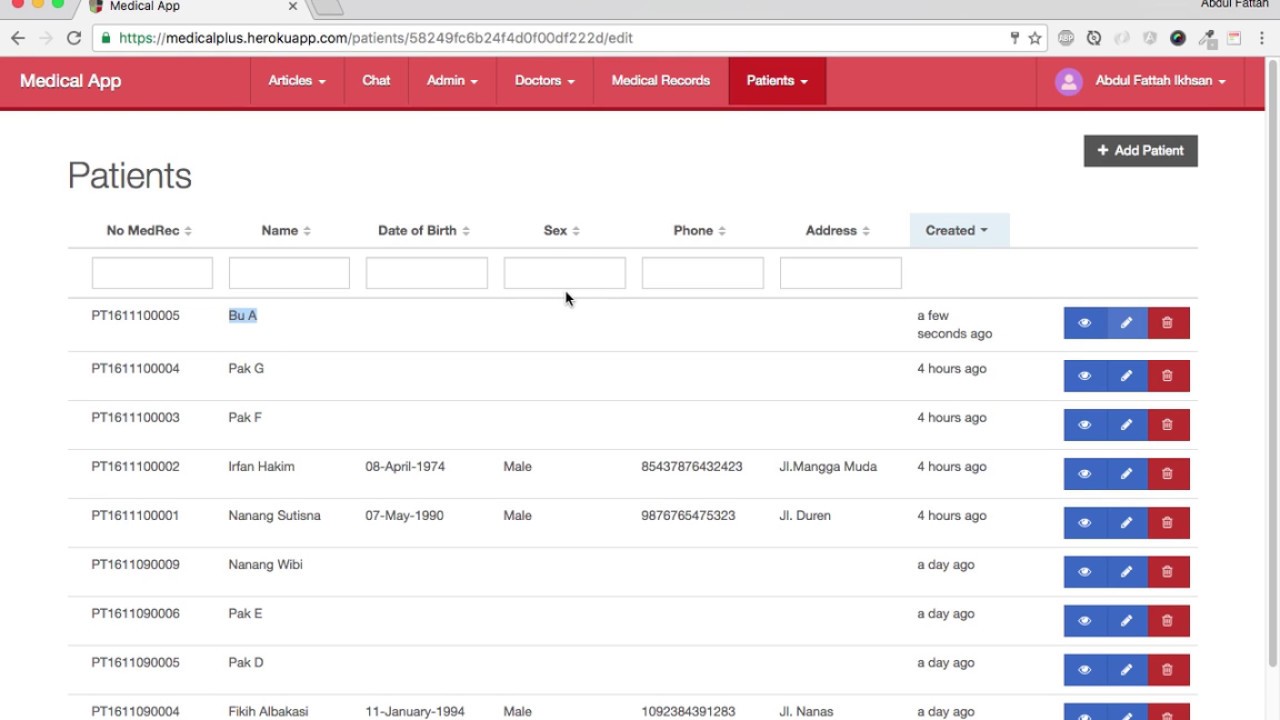Edit Pak G record pencil icon
Screen dimensions: 1280x720
(x=1127, y=376)
